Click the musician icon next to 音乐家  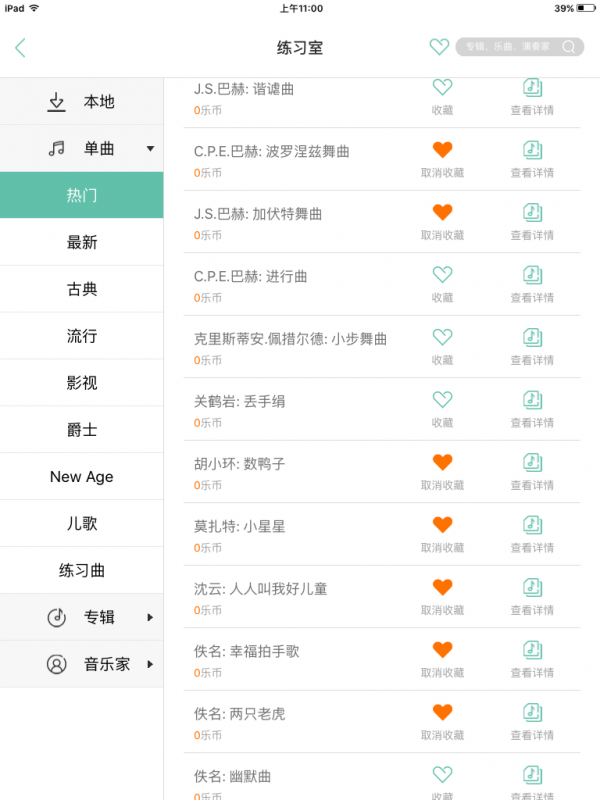coord(55,665)
